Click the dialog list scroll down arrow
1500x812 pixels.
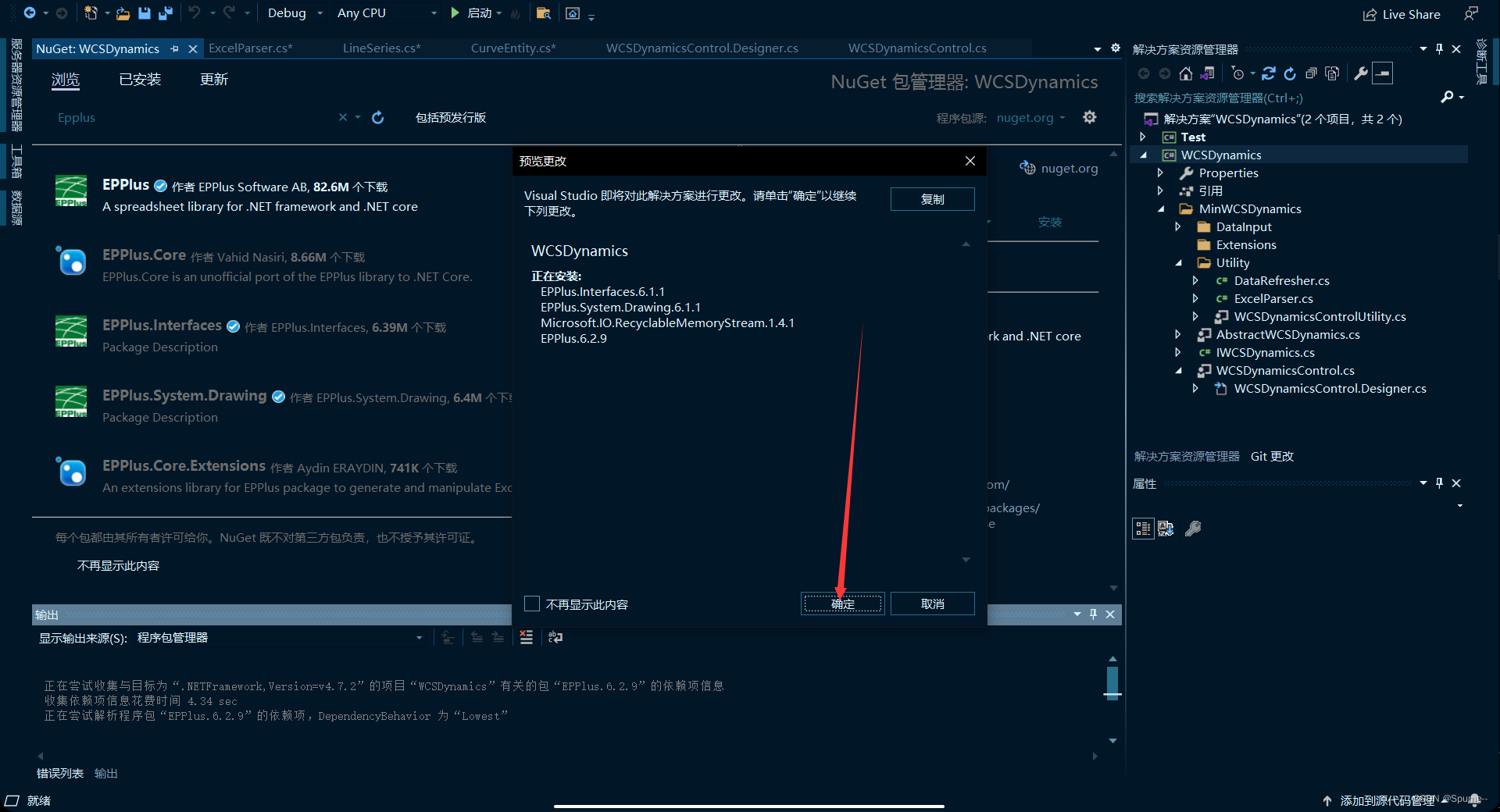tap(966, 560)
